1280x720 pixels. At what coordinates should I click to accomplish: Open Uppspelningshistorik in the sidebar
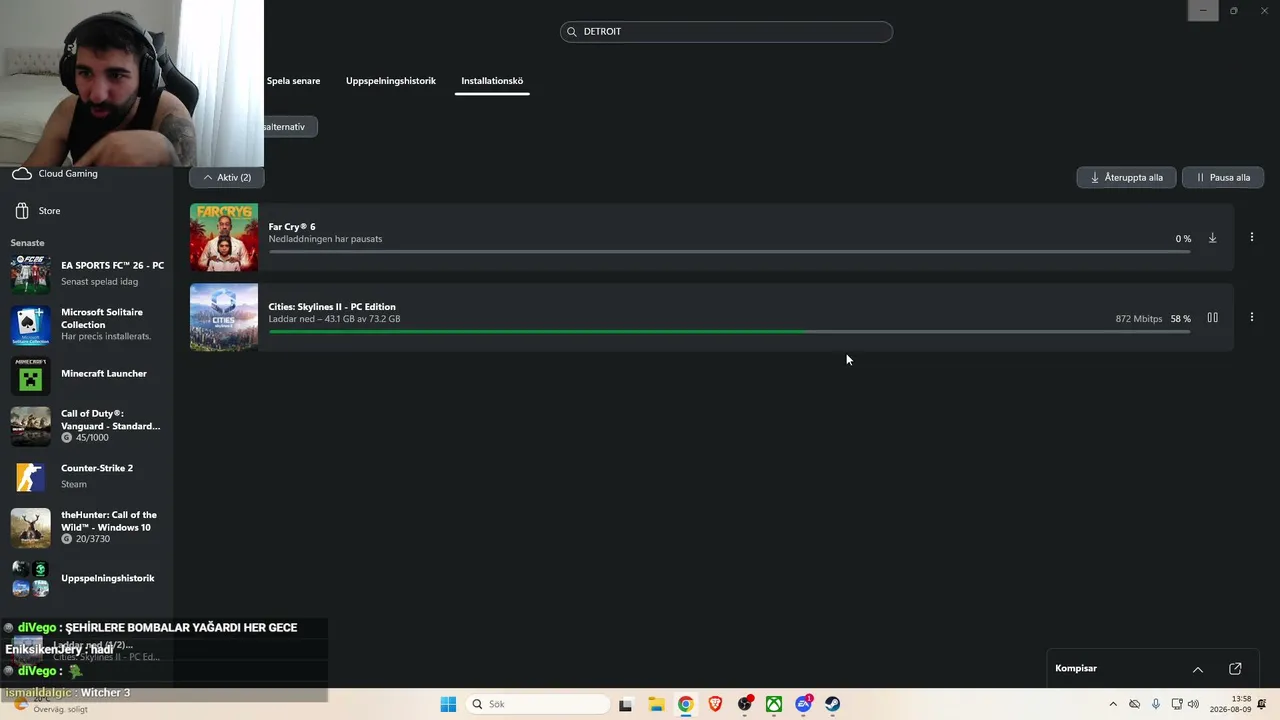87,578
